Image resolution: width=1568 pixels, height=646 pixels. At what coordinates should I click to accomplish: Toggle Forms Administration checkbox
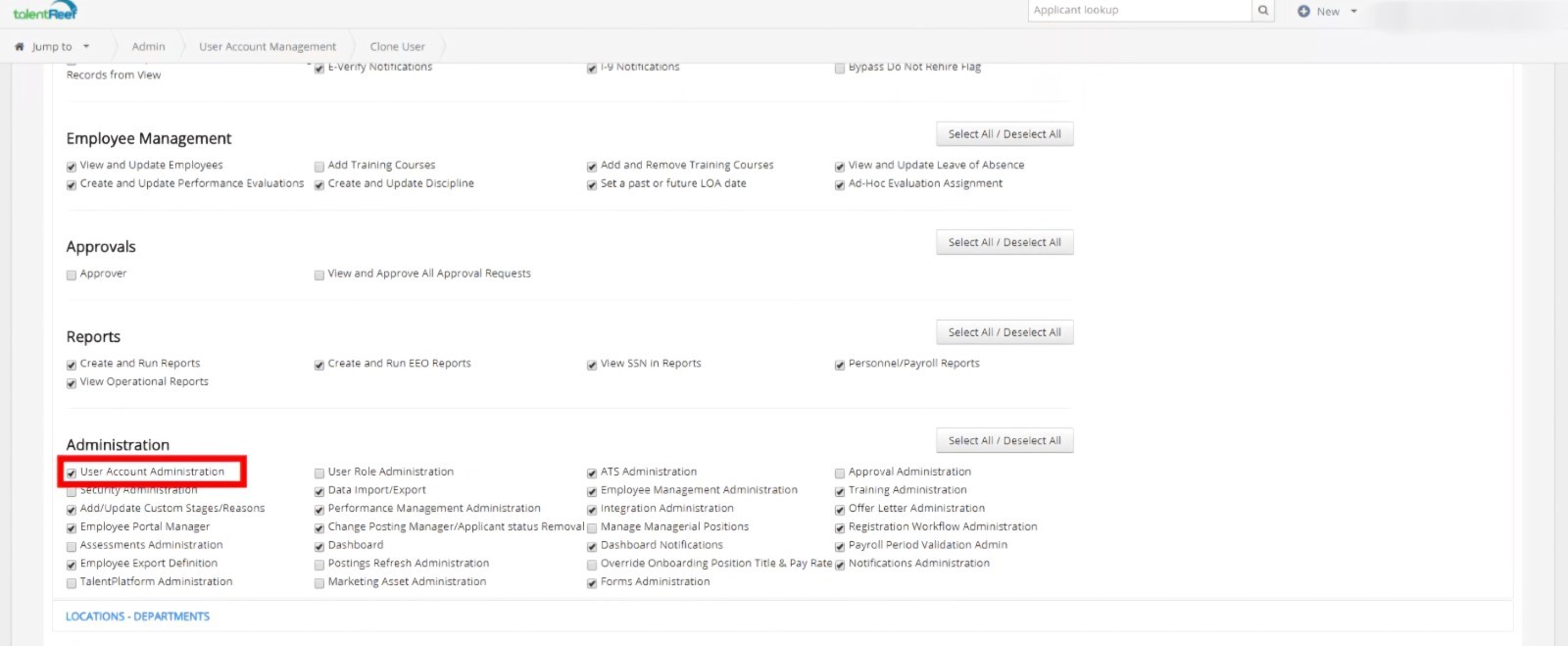[x=592, y=583]
